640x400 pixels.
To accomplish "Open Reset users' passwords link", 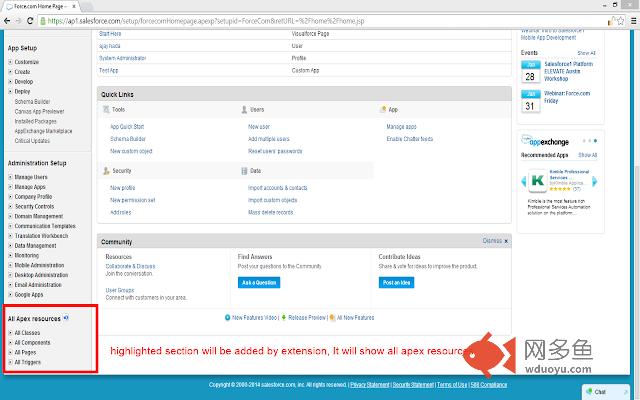I will 275,151.
